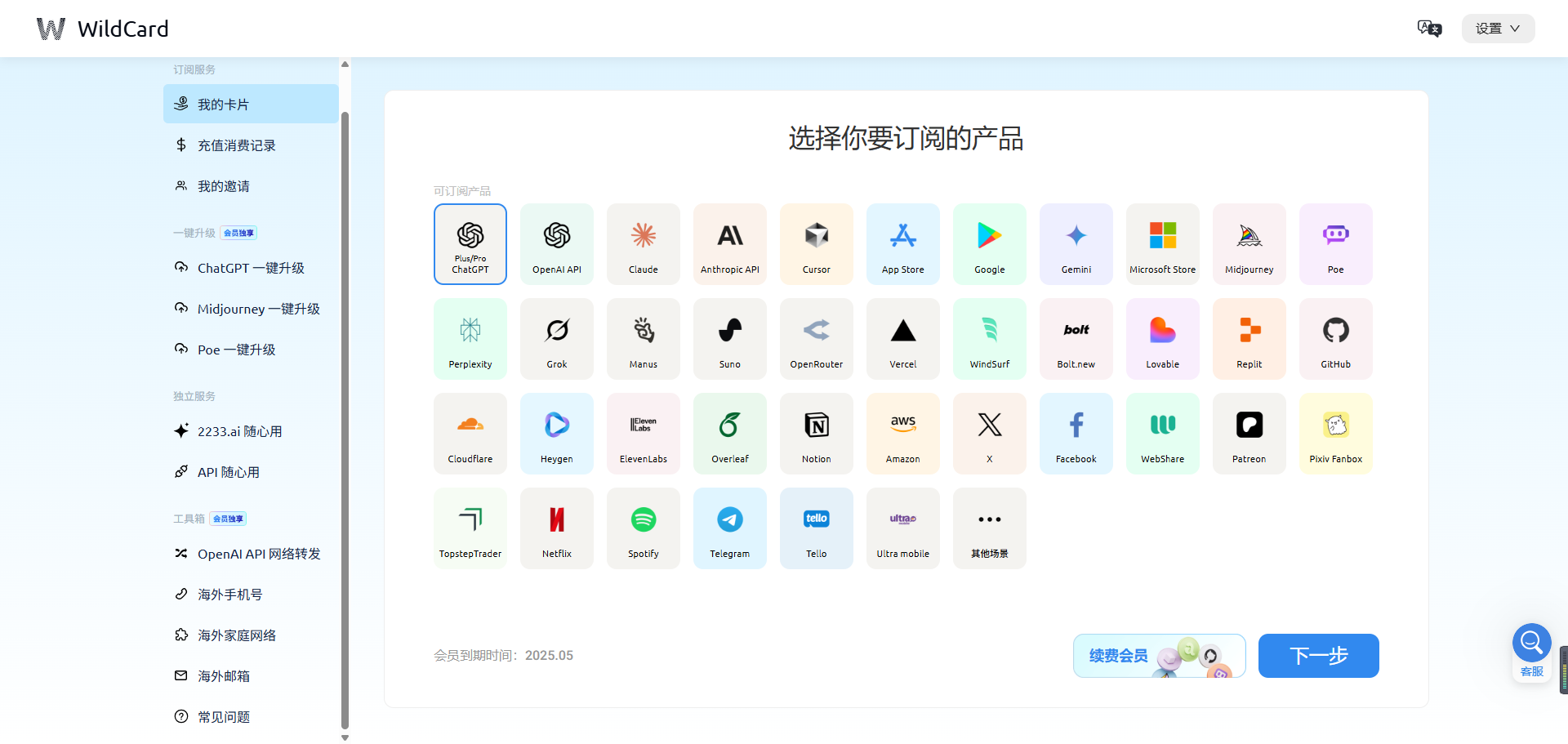The height and width of the screenshot is (744, 1568).
Task: Select the Telegram product
Action: (730, 528)
